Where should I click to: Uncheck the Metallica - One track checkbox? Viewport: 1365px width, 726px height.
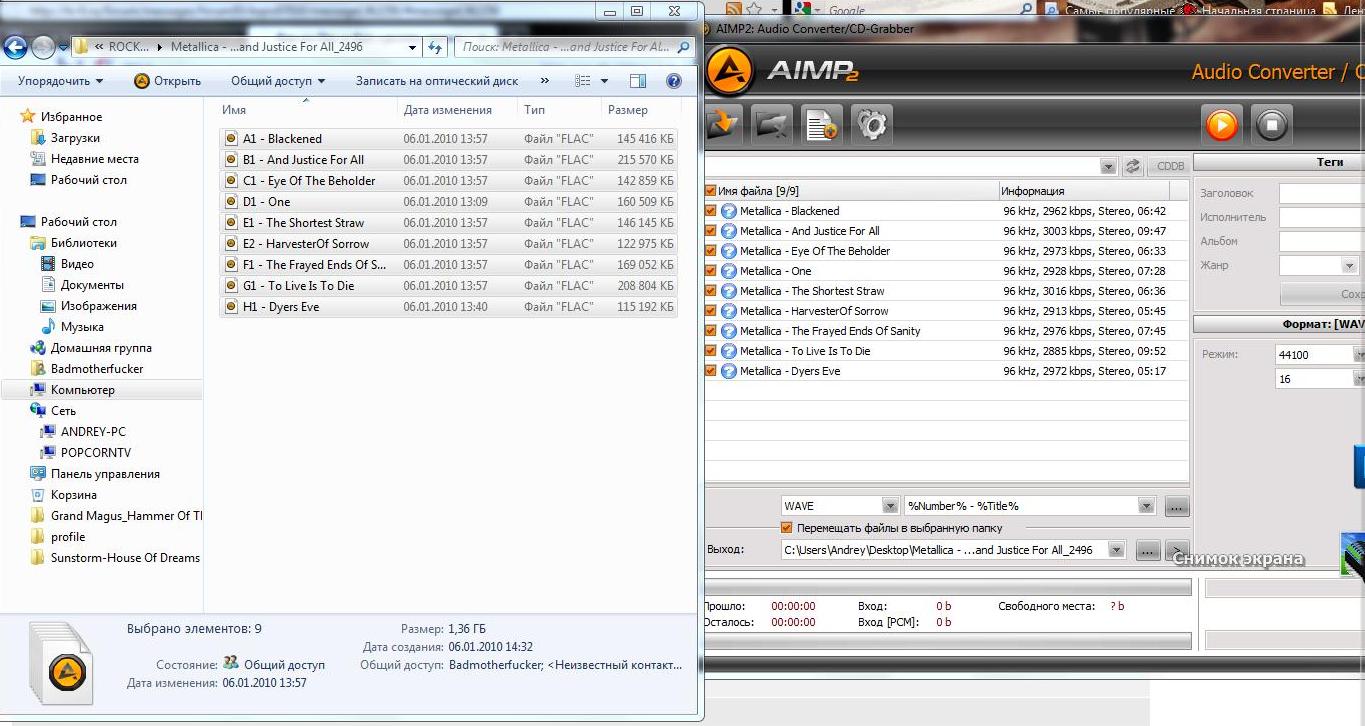tap(710, 271)
